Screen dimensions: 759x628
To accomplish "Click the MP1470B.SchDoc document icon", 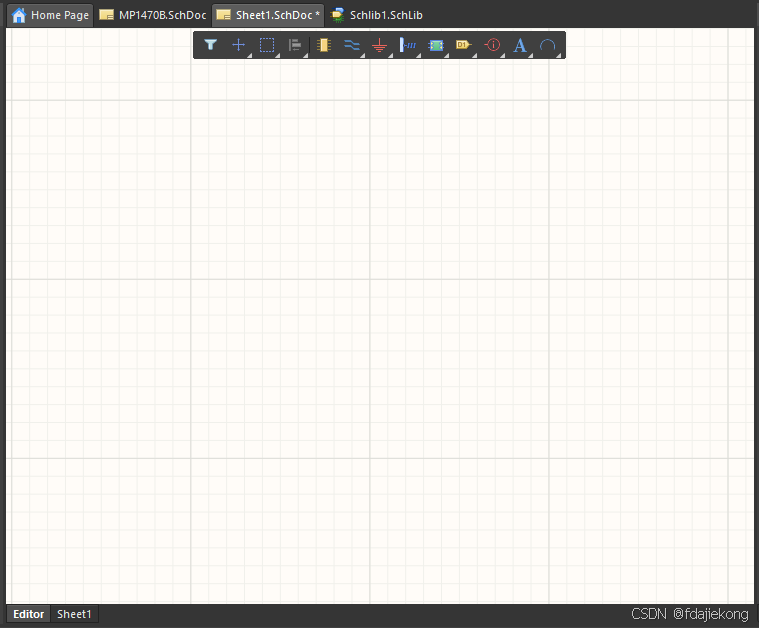I will pyautogui.click(x=106, y=15).
